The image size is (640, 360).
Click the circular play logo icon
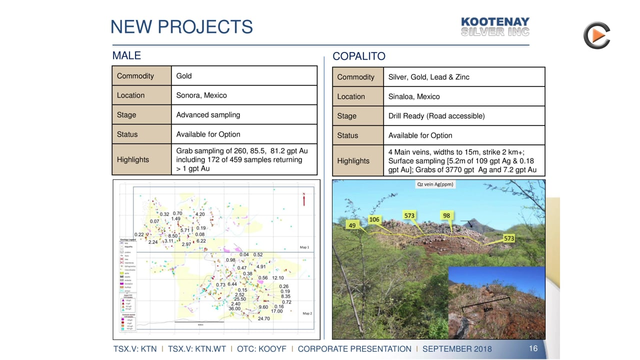click(x=596, y=36)
